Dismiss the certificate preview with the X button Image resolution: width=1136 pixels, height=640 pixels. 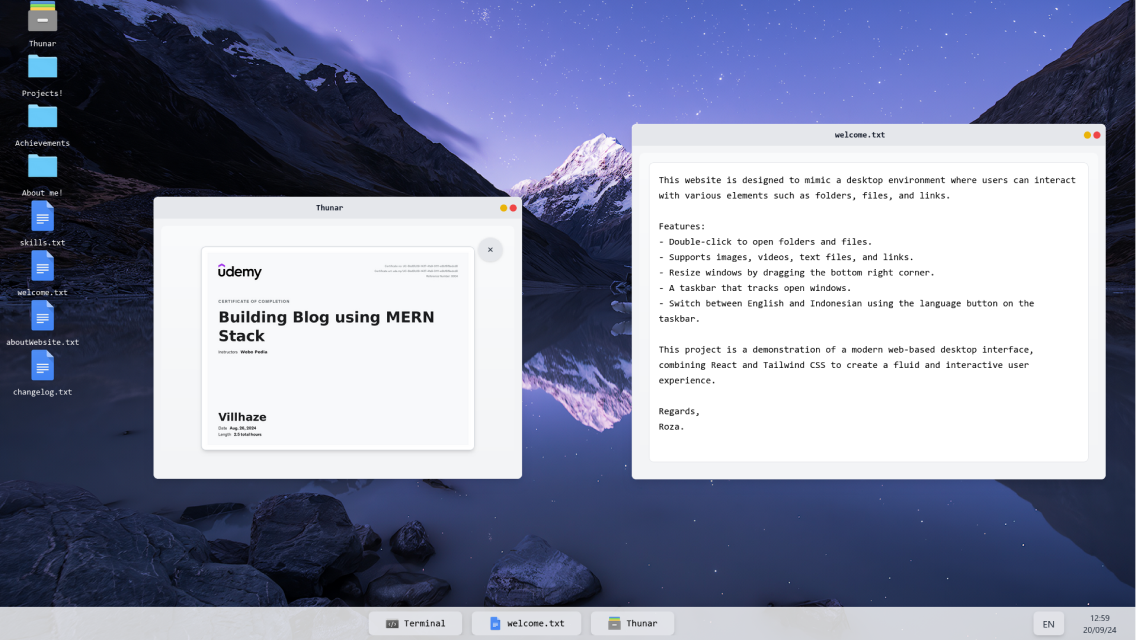(x=490, y=249)
